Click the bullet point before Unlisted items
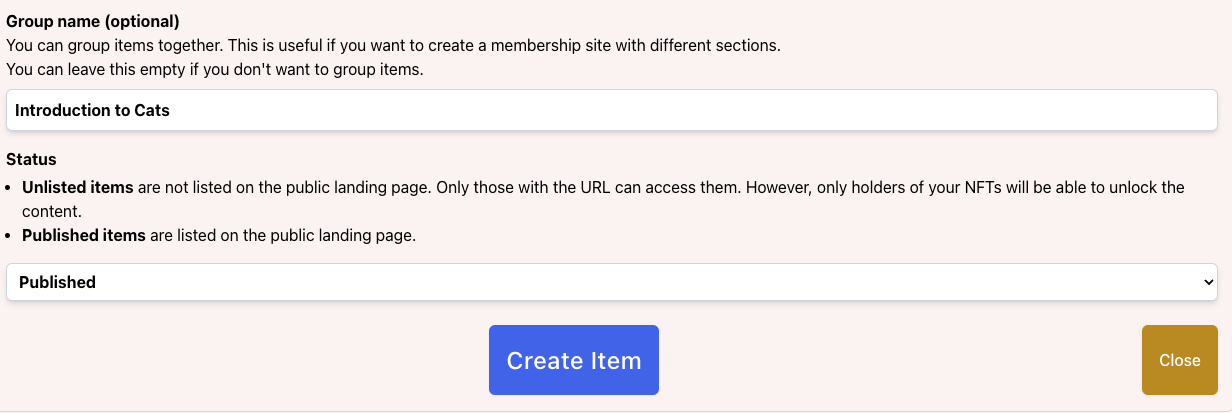This screenshot has height=413, width=1232. click(x=11, y=188)
